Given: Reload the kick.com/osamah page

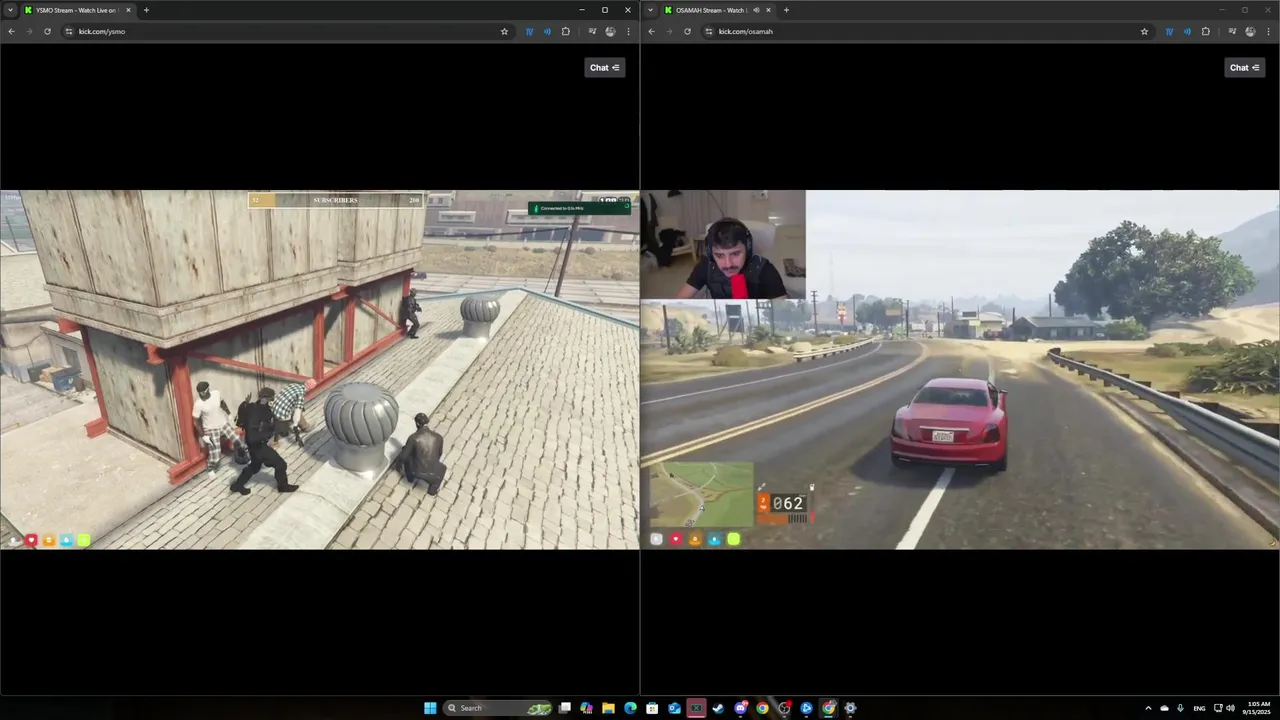Looking at the screenshot, I should [x=687, y=31].
